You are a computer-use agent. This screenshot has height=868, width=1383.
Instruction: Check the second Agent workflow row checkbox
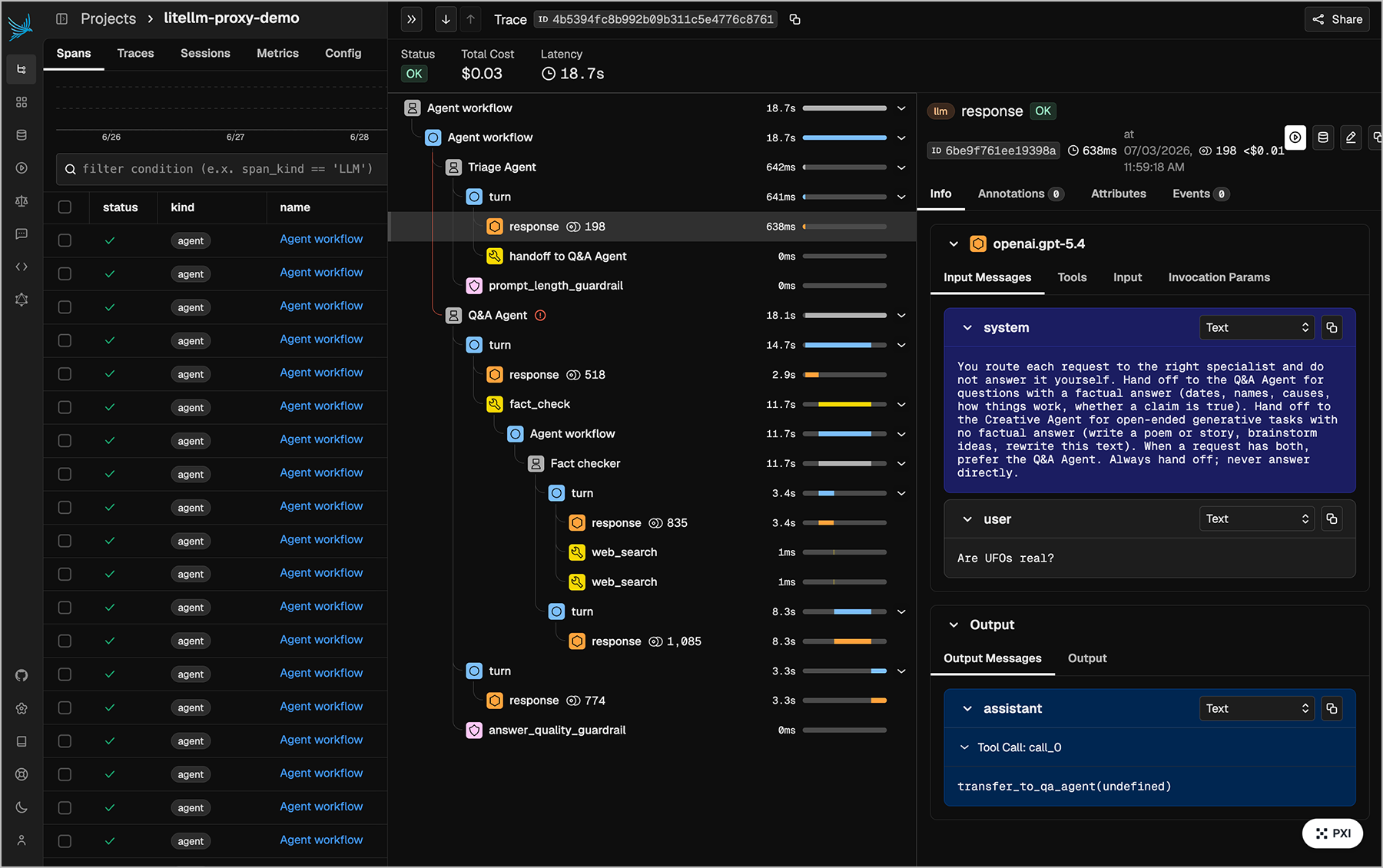pyautogui.click(x=65, y=273)
